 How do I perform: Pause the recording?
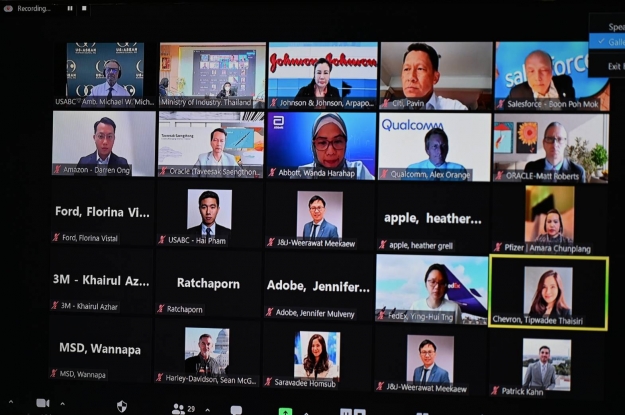[x=70, y=8]
